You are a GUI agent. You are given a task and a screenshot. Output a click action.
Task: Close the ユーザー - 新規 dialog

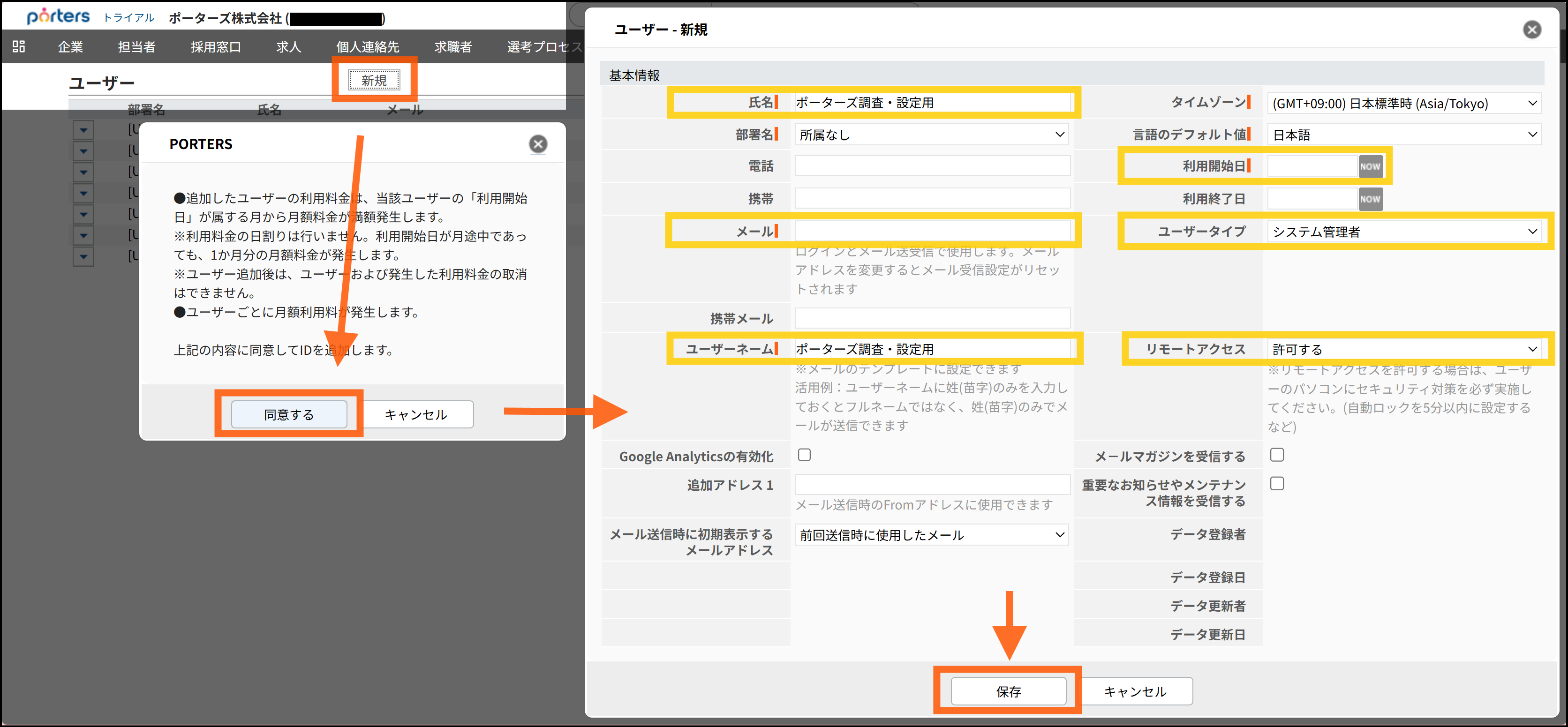point(1531,30)
